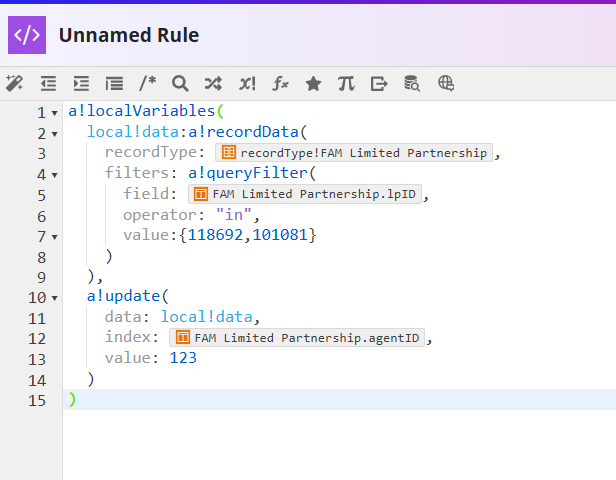Click the database search icon
616x480 pixels.
412,83
